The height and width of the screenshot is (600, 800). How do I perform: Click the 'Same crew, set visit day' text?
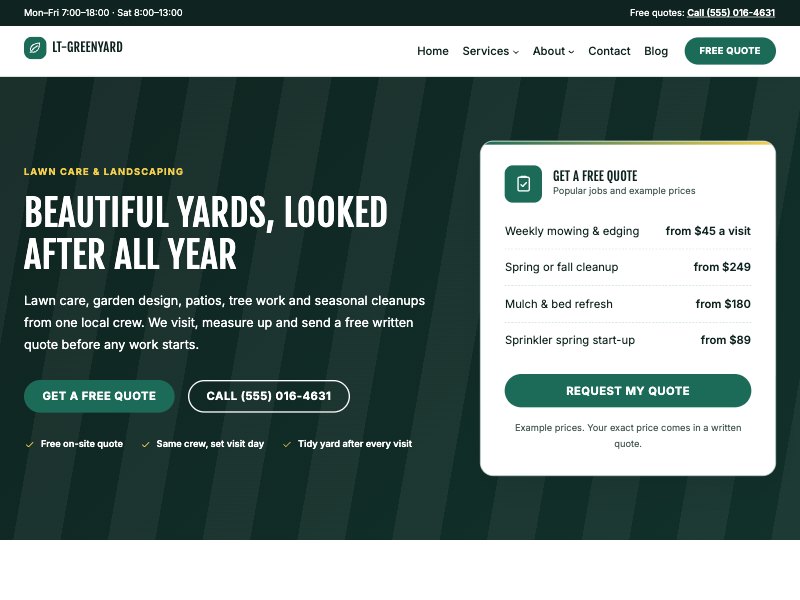pos(210,444)
